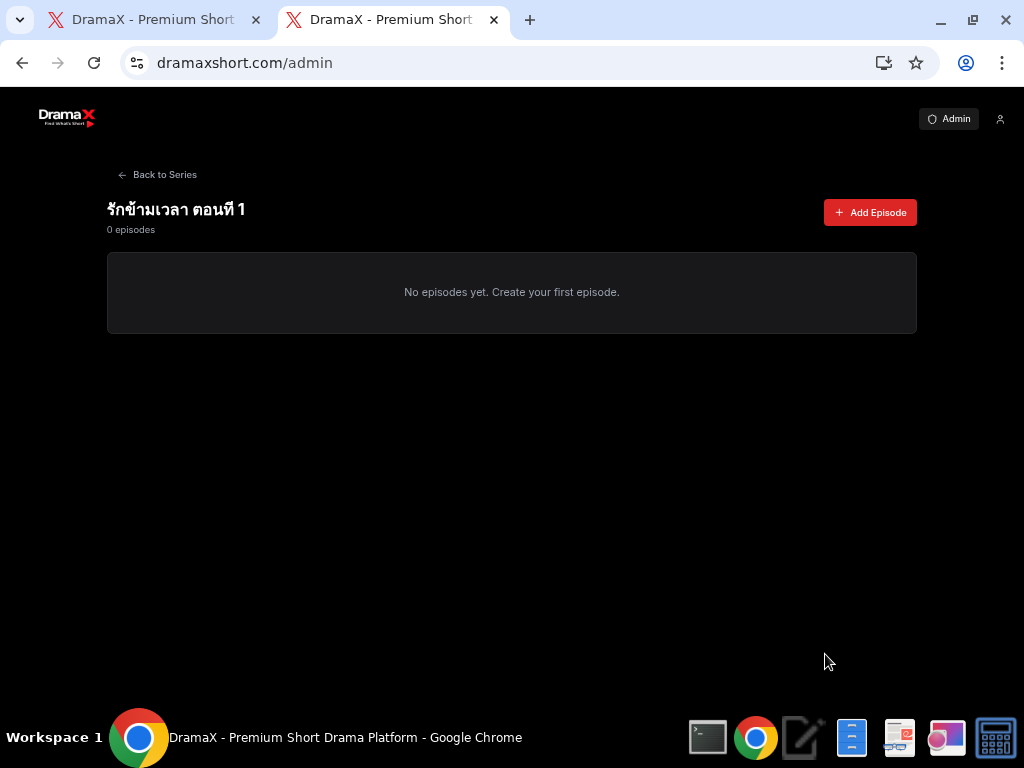Open the three-dot browser menu

click(1002, 62)
